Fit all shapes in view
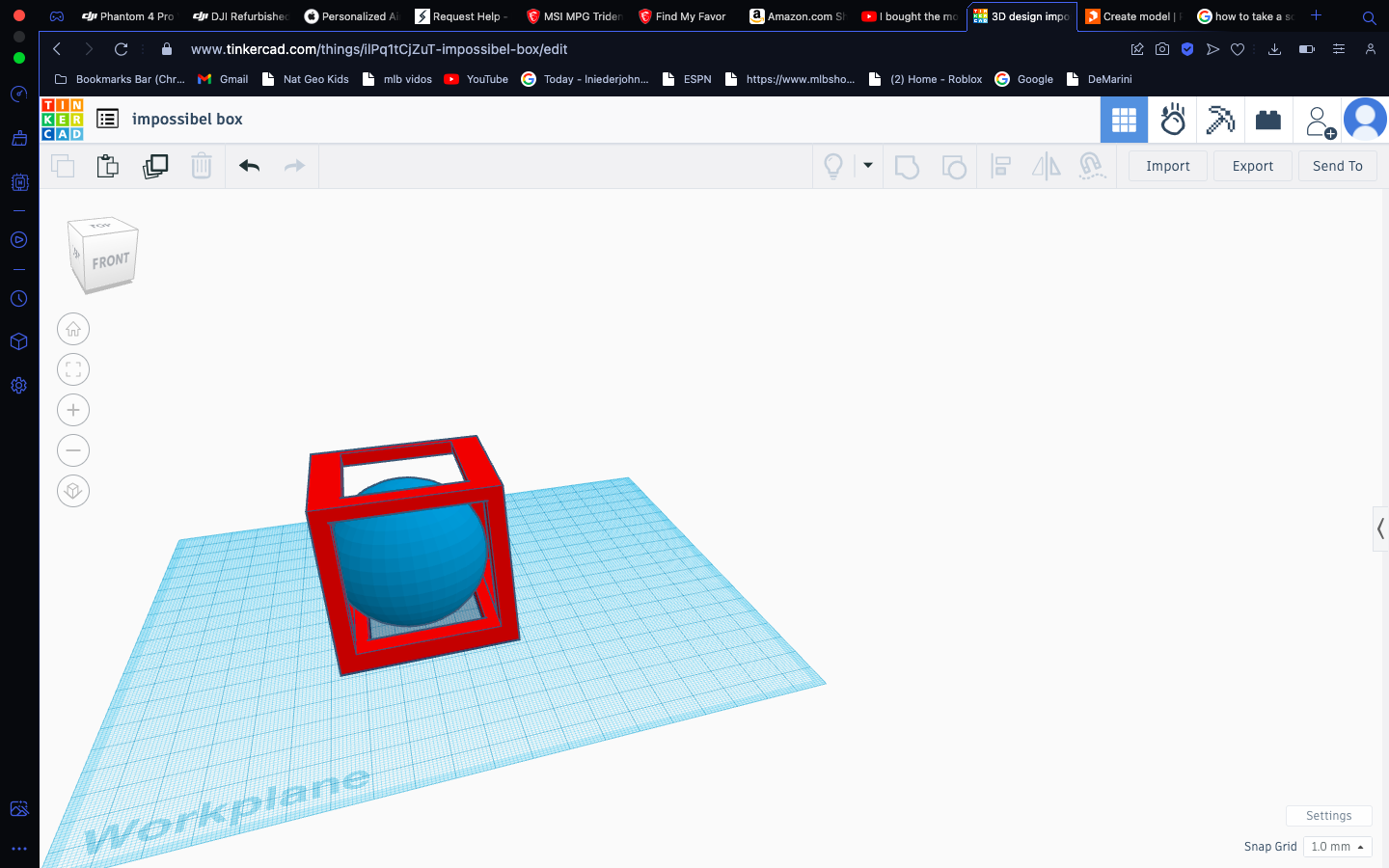 73,369
